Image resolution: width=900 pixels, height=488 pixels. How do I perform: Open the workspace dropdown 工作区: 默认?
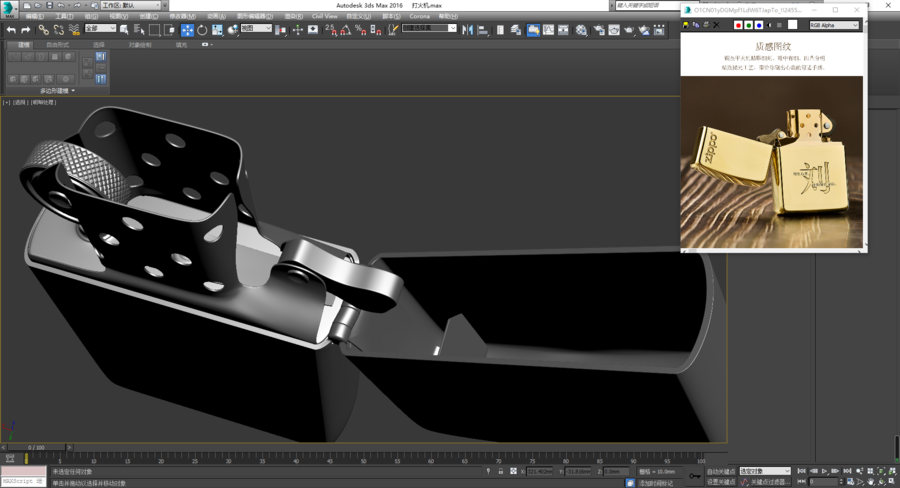[131, 5]
